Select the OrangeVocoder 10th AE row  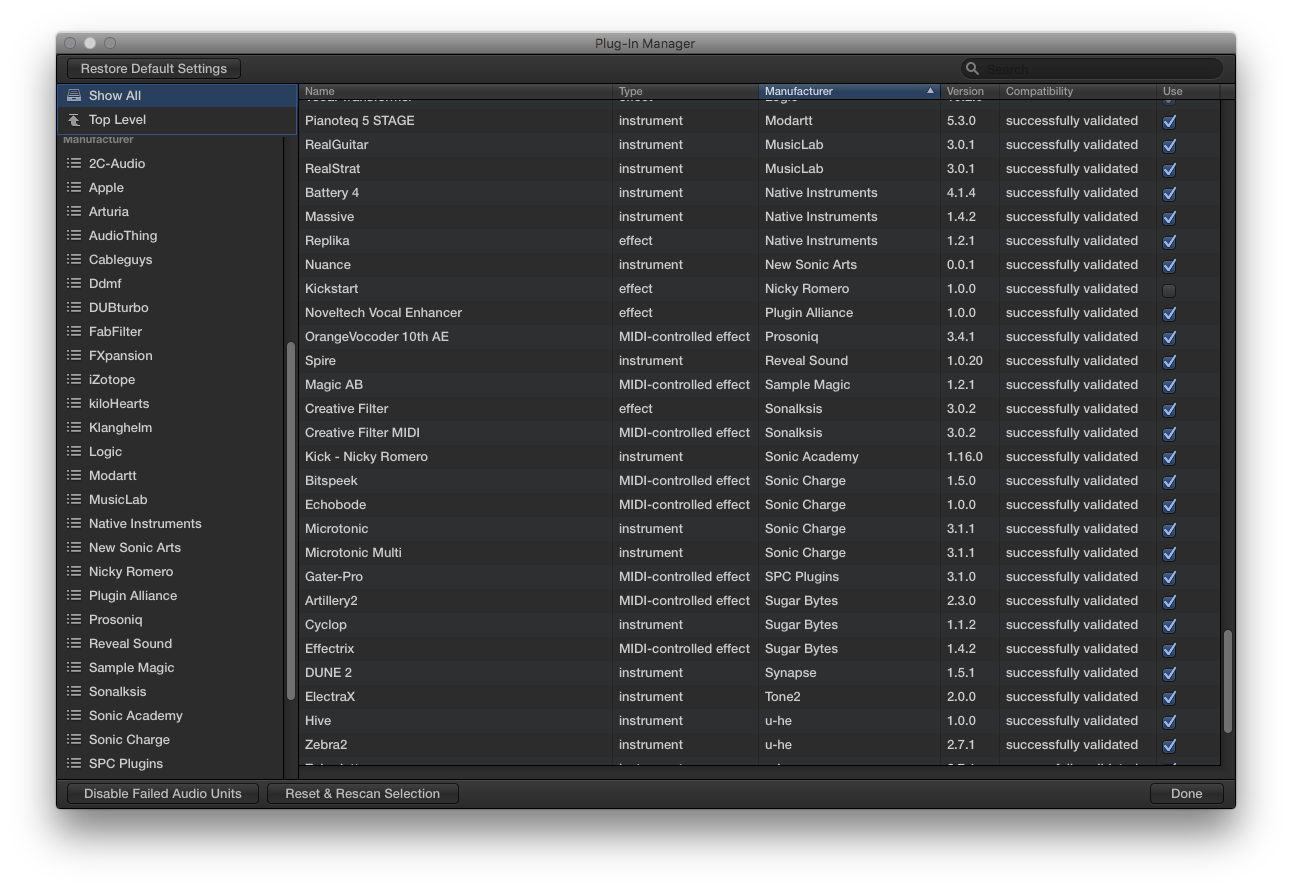759,337
